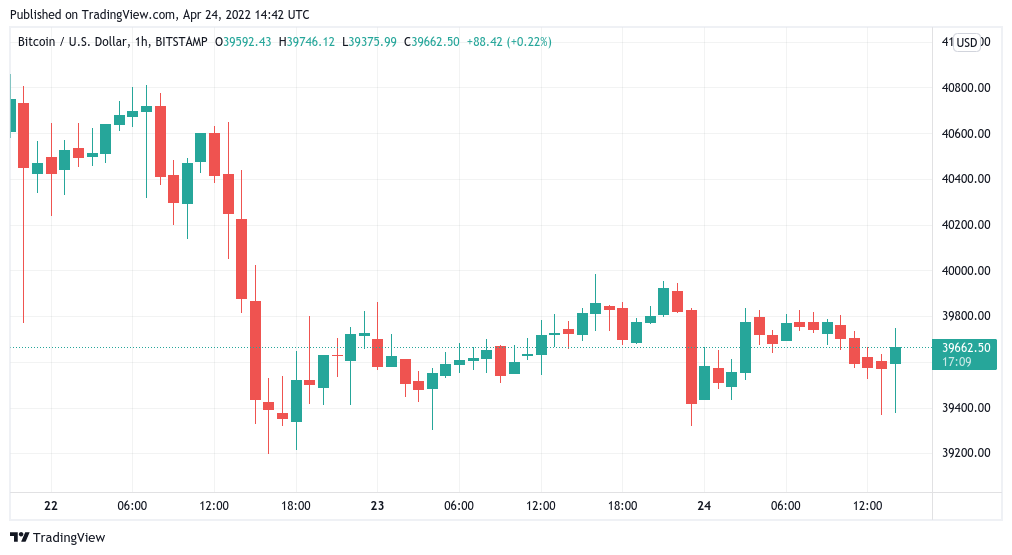1012x555 pixels.
Task: Jump to the date label 23 on the time axis
Action: pos(377,506)
